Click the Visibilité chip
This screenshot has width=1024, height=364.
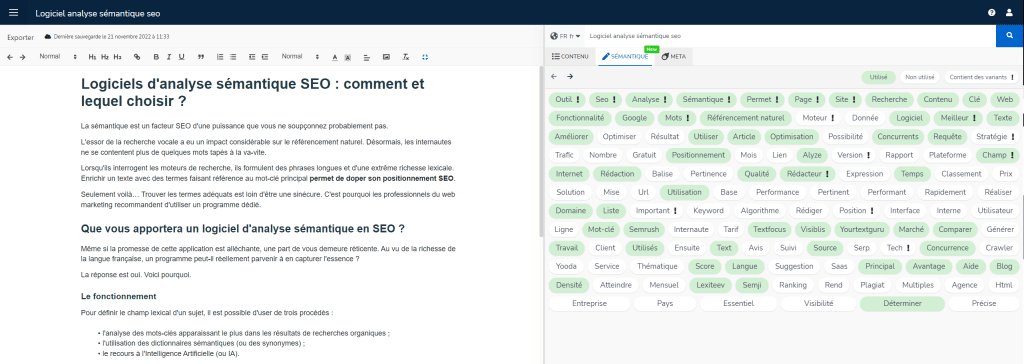(818, 304)
